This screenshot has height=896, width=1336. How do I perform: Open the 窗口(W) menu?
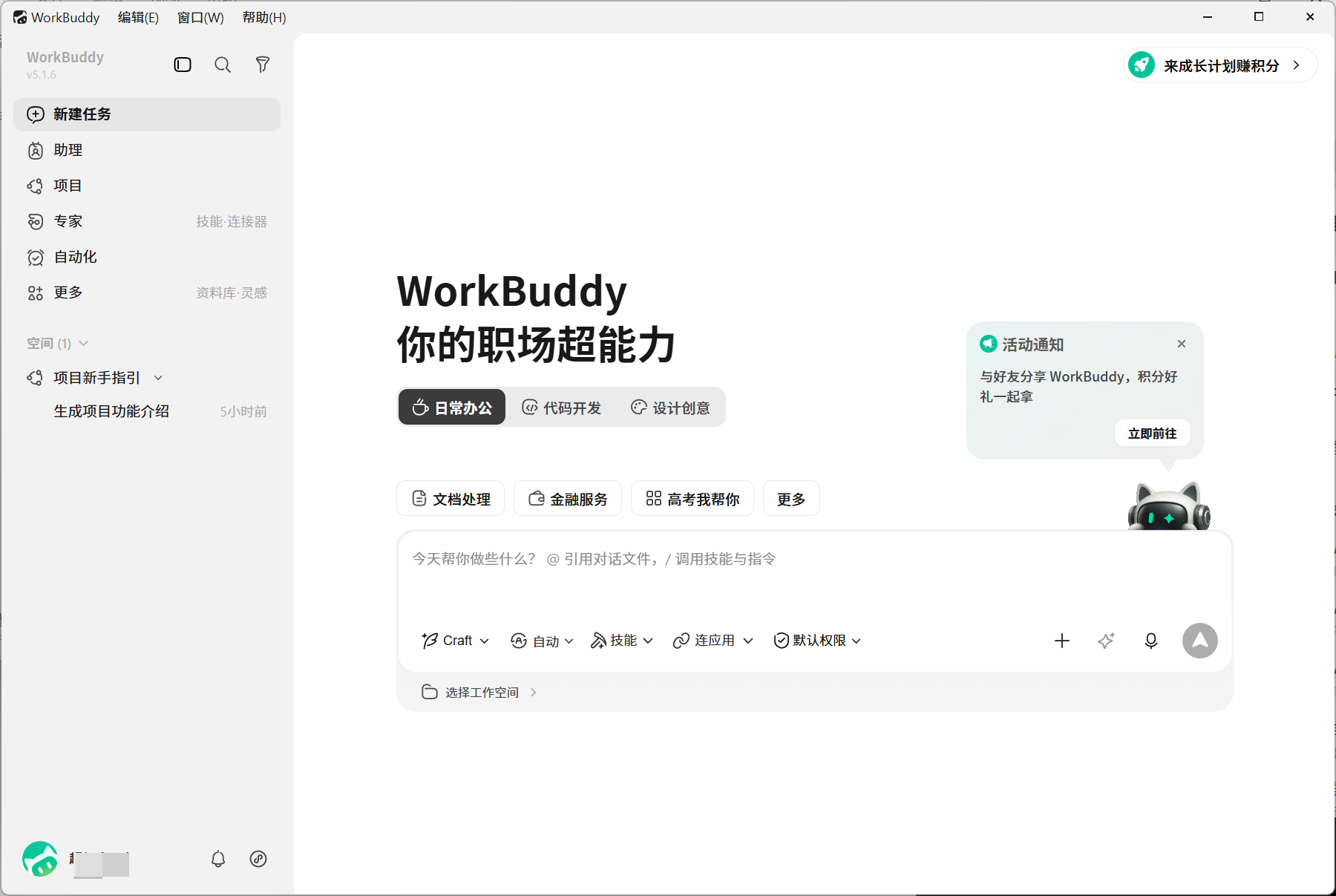pos(200,17)
